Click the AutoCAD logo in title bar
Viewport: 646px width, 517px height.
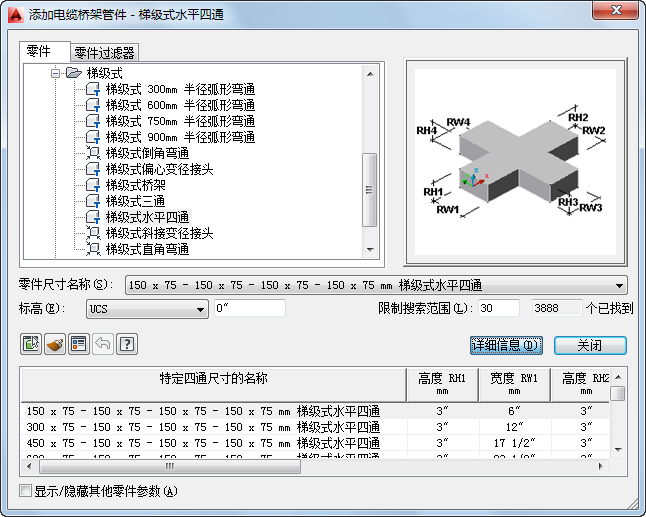pos(16,15)
